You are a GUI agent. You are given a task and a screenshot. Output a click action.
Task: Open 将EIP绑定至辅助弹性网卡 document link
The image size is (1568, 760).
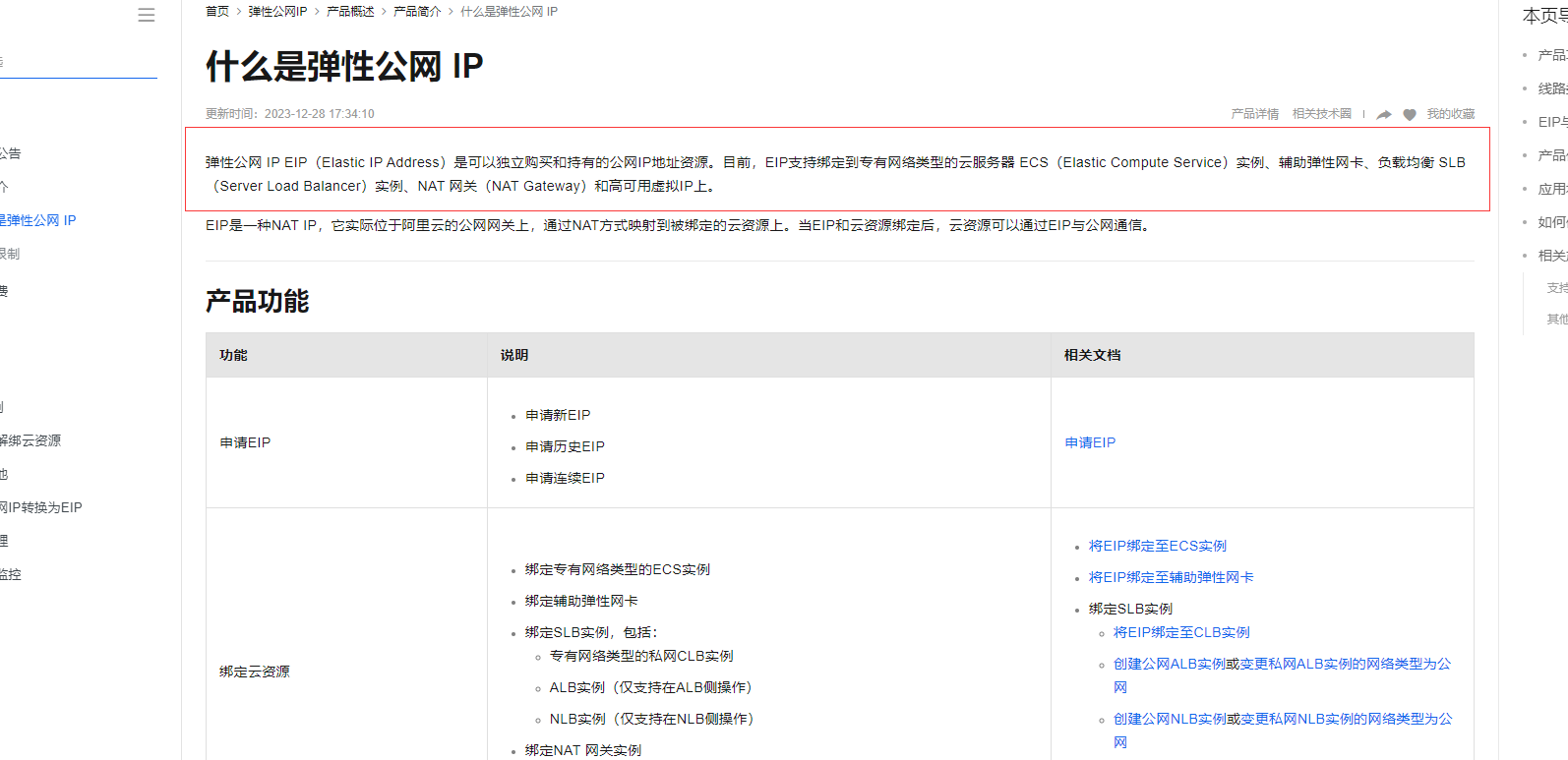tap(1171, 577)
